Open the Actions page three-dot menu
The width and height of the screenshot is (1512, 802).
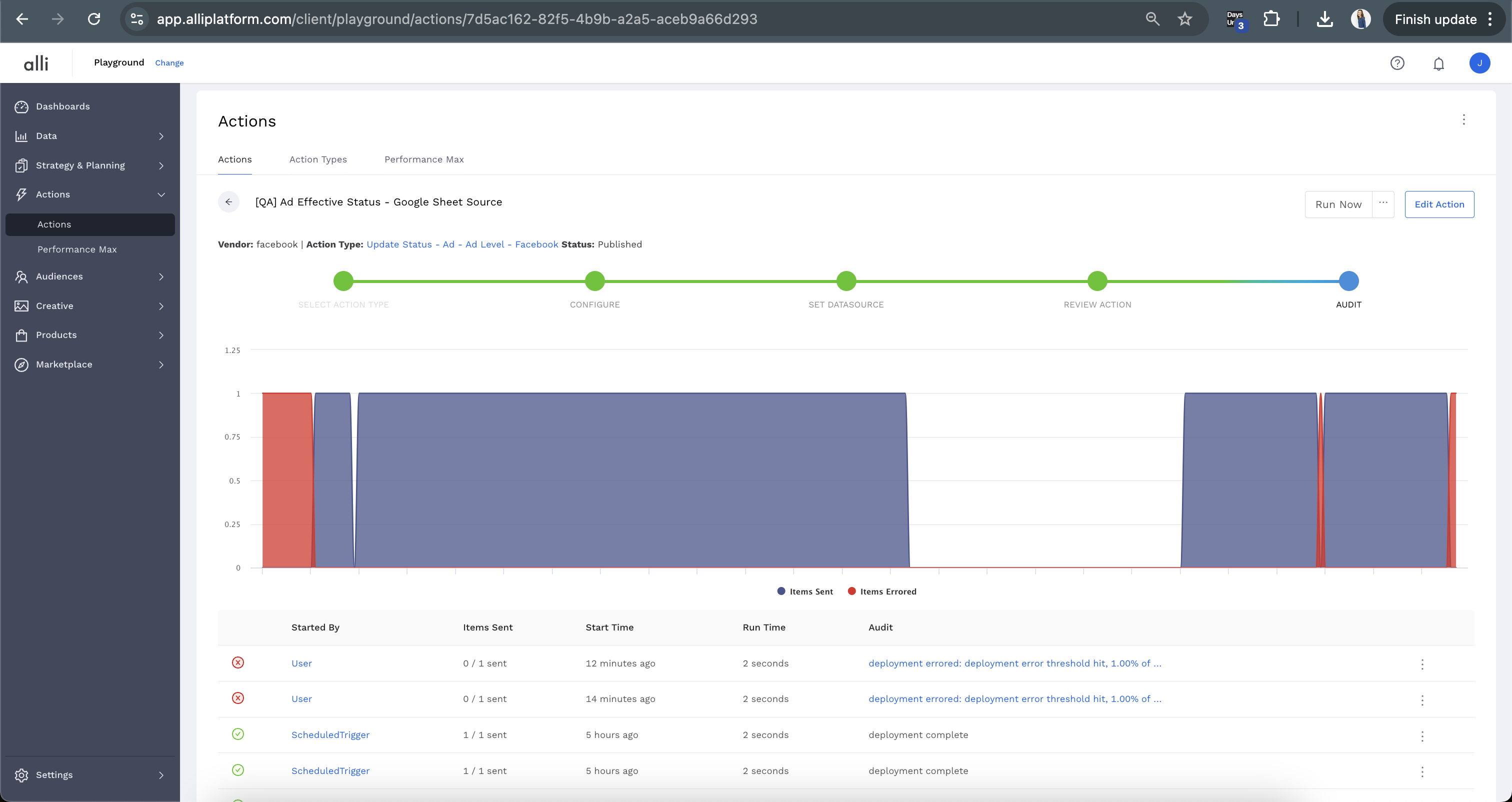pyautogui.click(x=1463, y=120)
